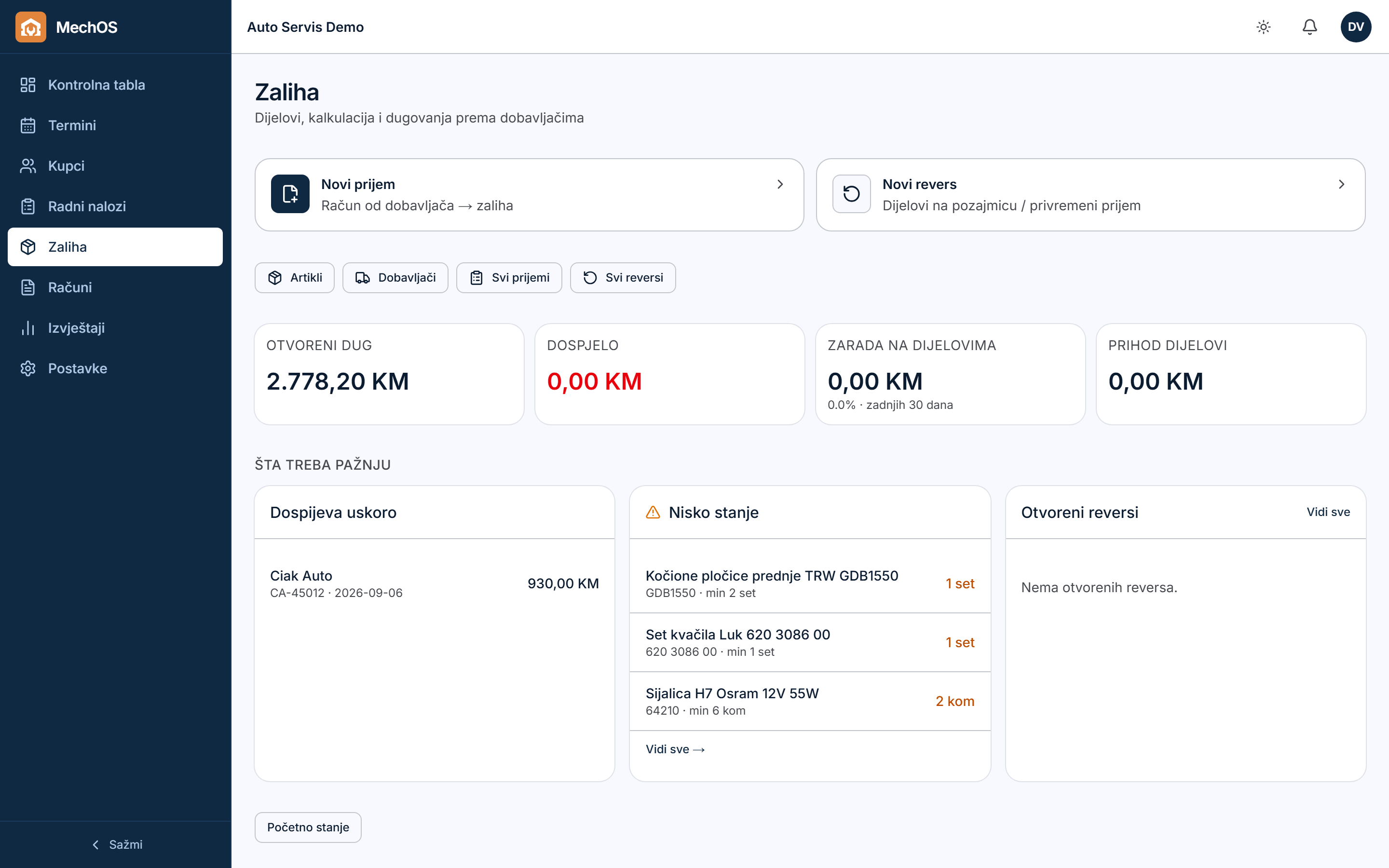Click the Postavke gear icon
Screen dimensions: 1389x868
tap(27, 368)
